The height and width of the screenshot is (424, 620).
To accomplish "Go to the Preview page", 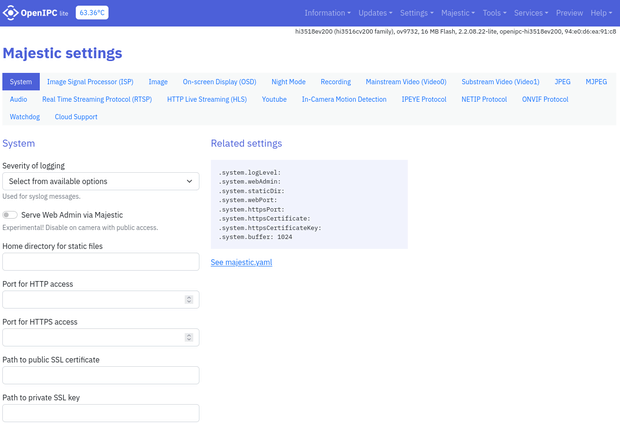I will tap(569, 13).
